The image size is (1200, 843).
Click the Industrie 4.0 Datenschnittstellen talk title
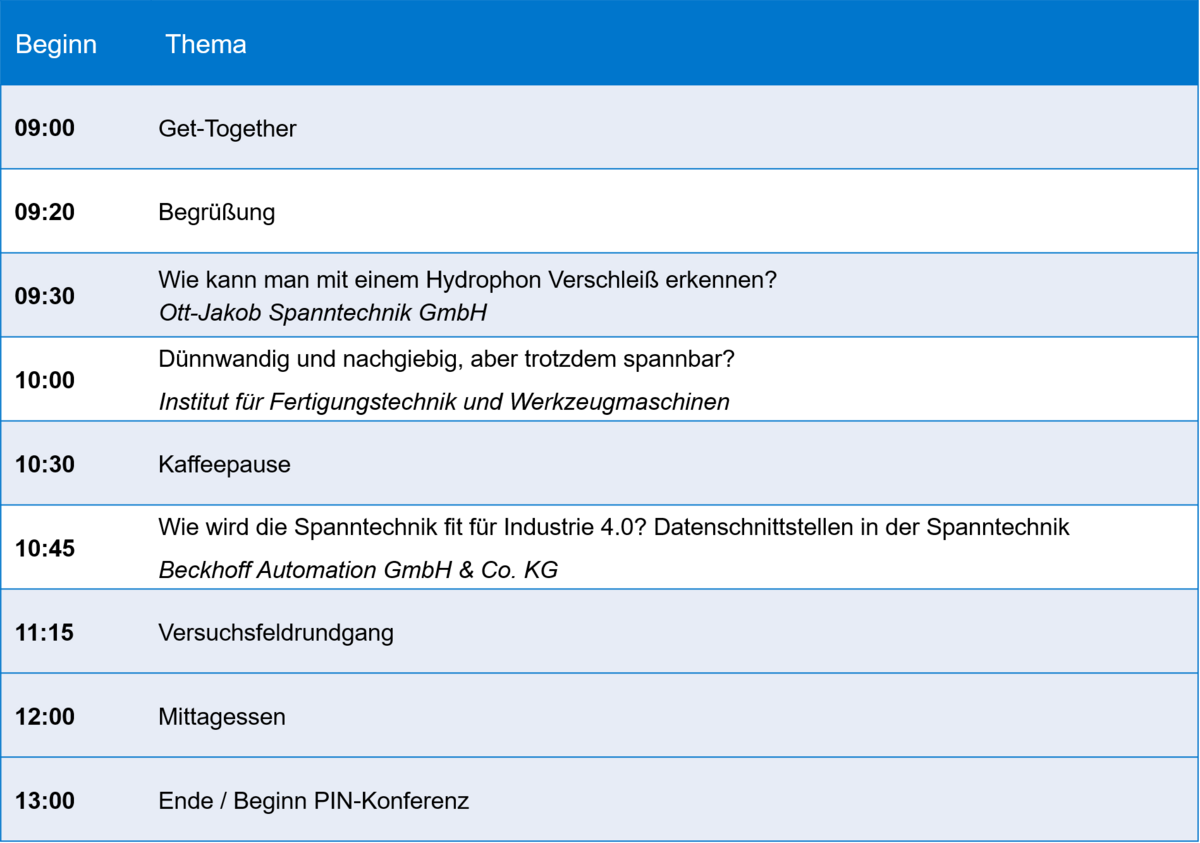614,527
